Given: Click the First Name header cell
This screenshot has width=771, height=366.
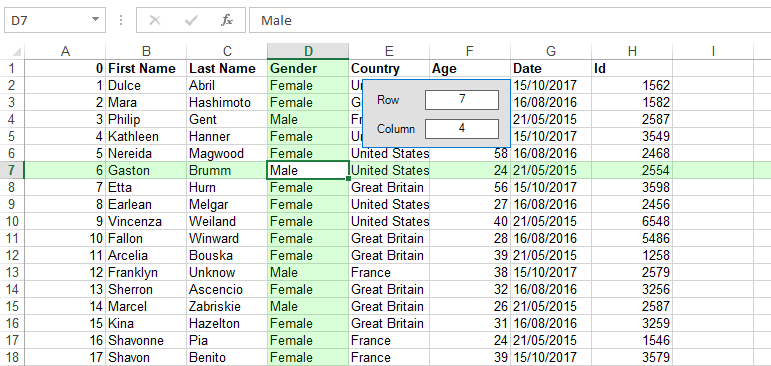Looking at the screenshot, I should click(146, 68).
